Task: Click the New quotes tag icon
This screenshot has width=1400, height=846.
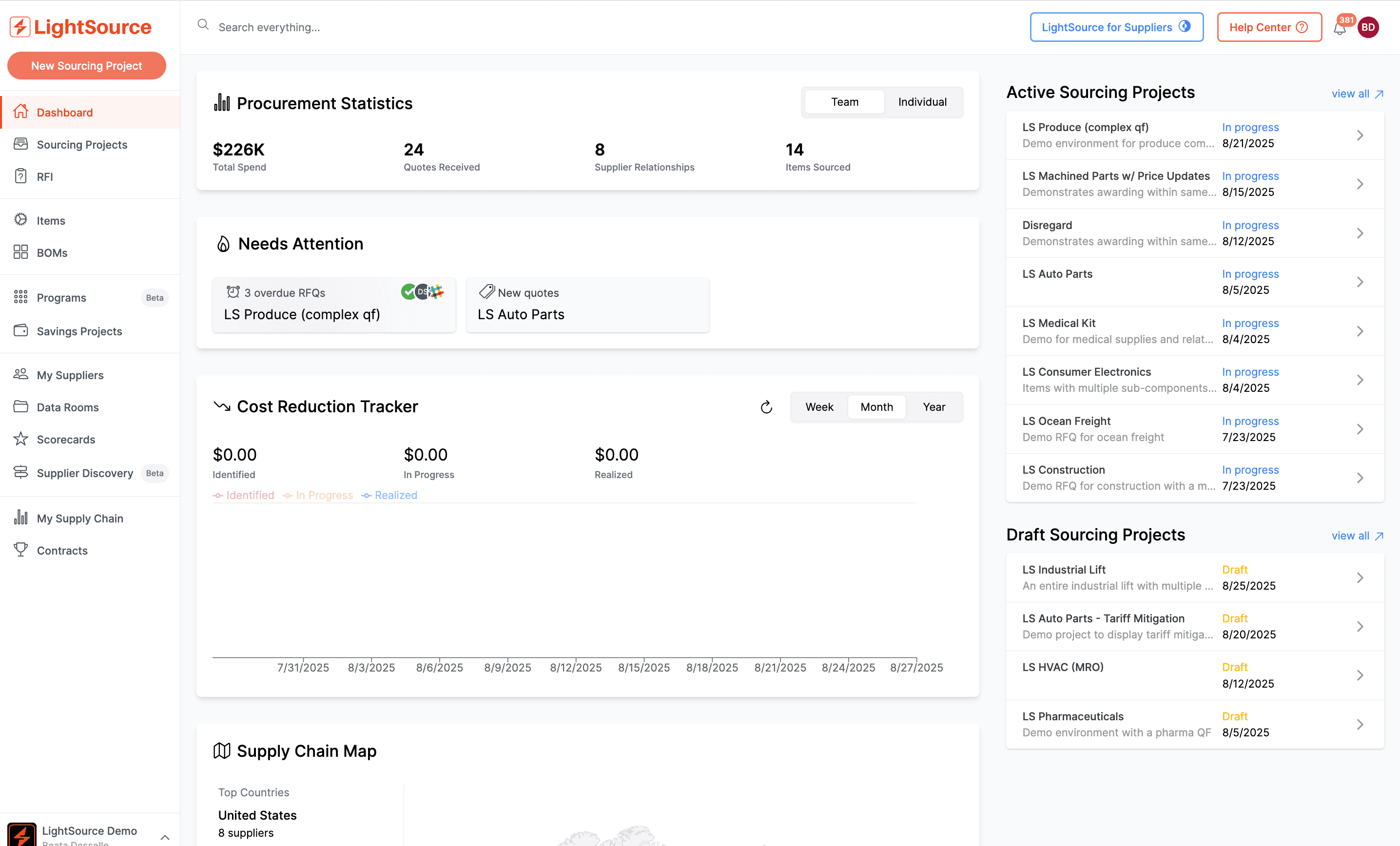Action: [x=487, y=292]
